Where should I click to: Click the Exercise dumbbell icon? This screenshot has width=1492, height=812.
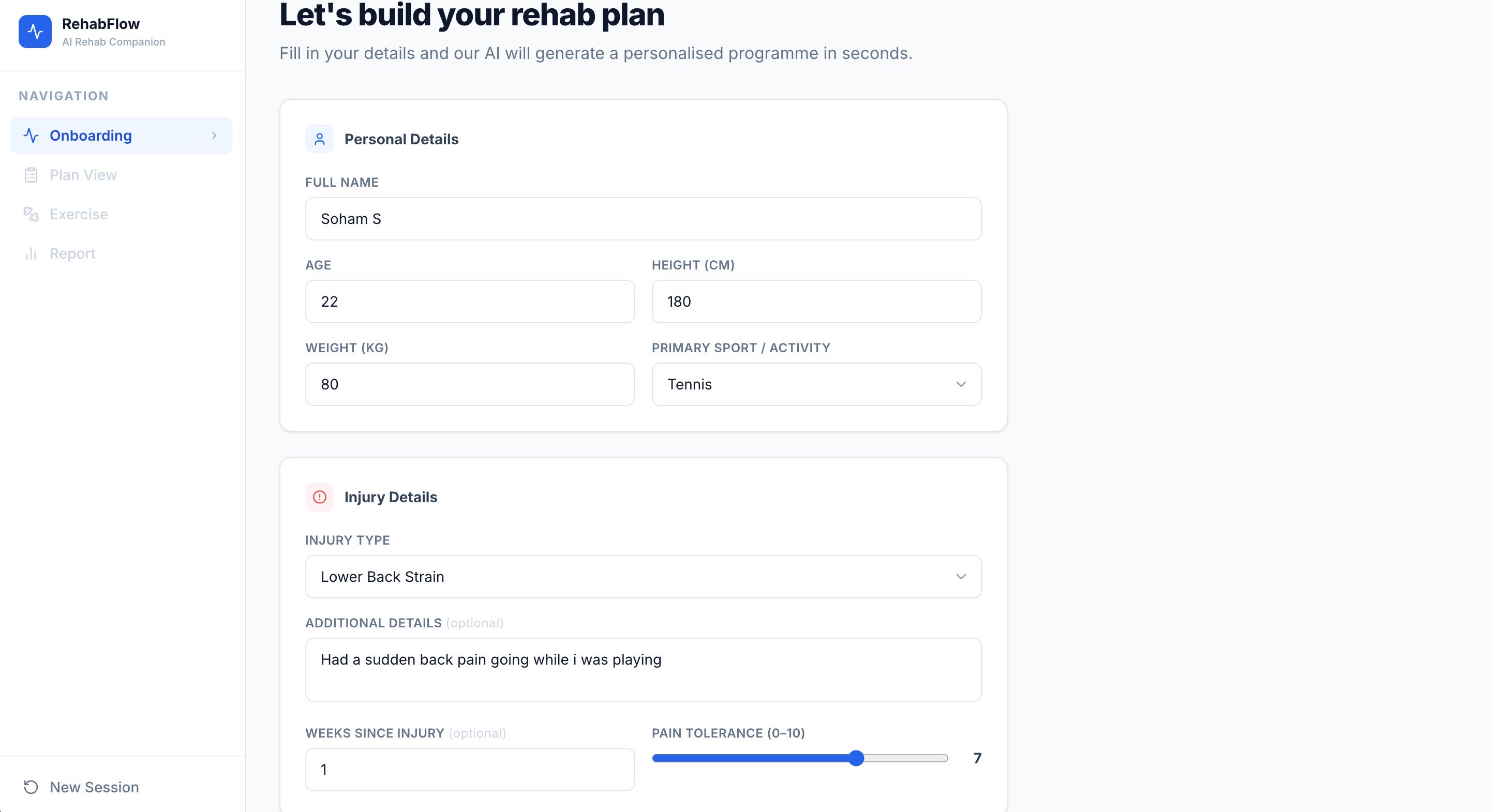[31, 214]
